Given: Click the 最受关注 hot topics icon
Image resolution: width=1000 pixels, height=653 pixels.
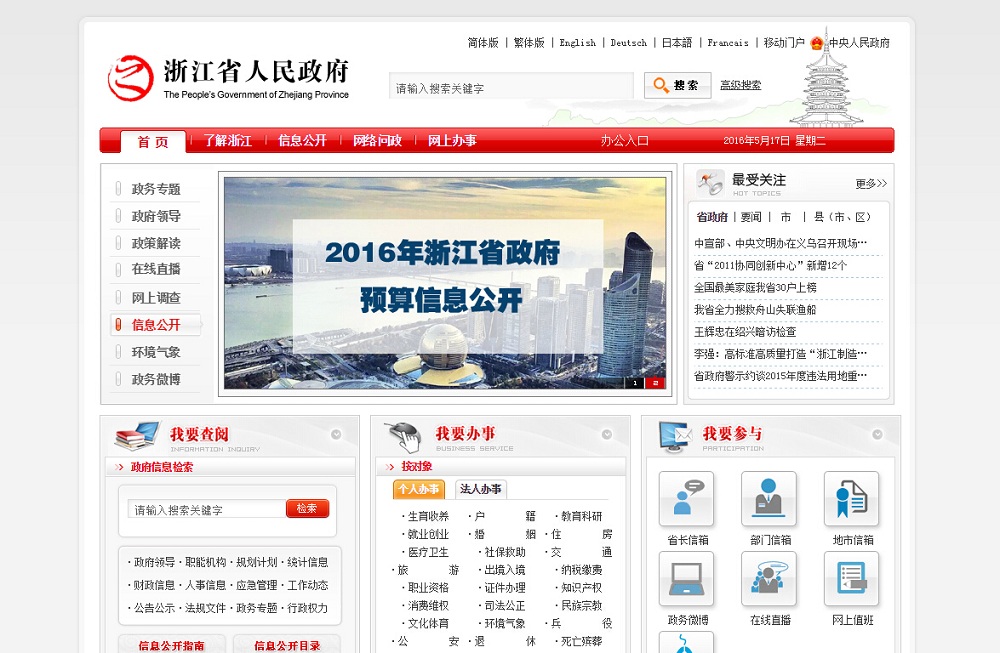Looking at the screenshot, I should 710,184.
